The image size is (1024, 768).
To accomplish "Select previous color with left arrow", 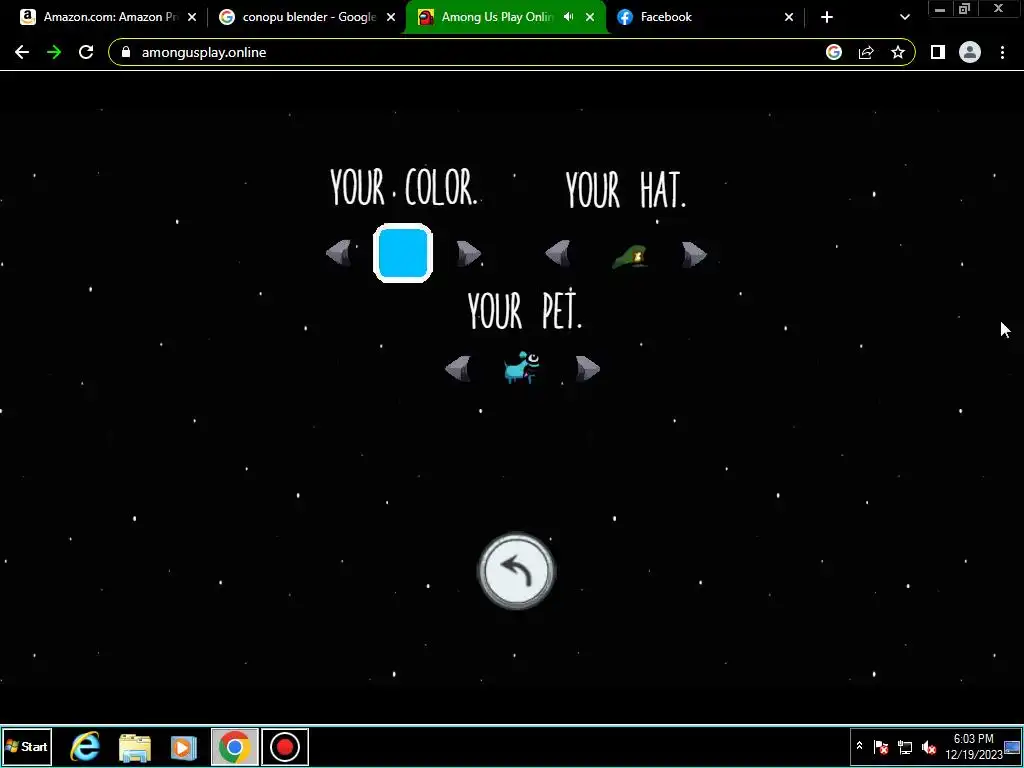I will (338, 253).
